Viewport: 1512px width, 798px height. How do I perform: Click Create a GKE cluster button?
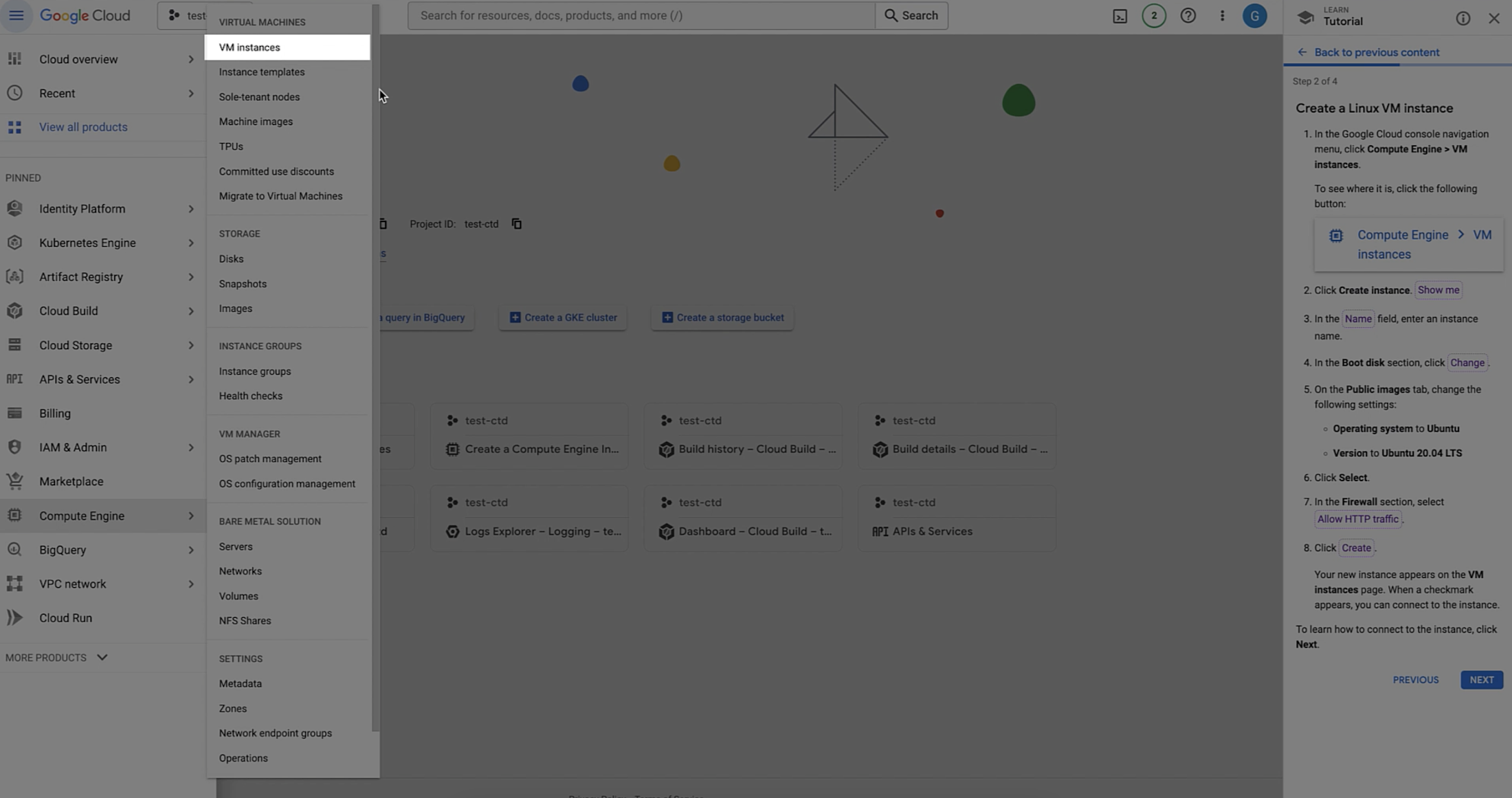tap(562, 318)
